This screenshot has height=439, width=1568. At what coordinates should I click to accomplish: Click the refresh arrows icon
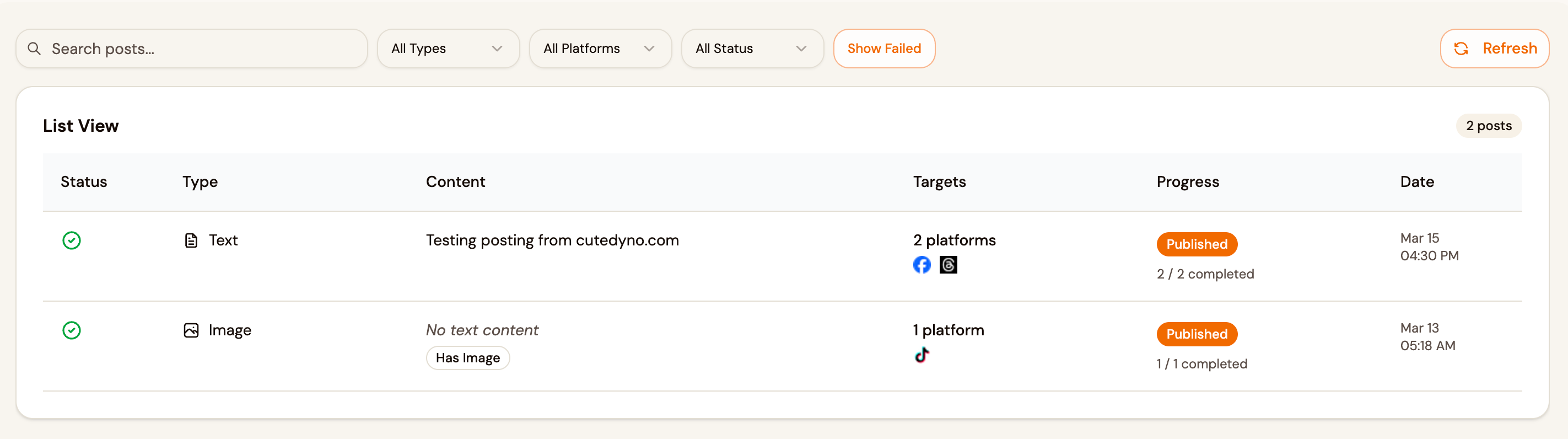click(x=1462, y=48)
